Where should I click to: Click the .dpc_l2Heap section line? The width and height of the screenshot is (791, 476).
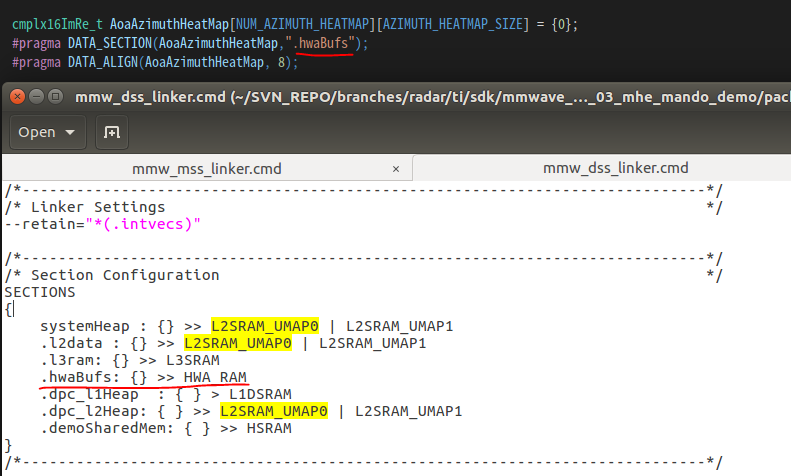tap(251, 411)
